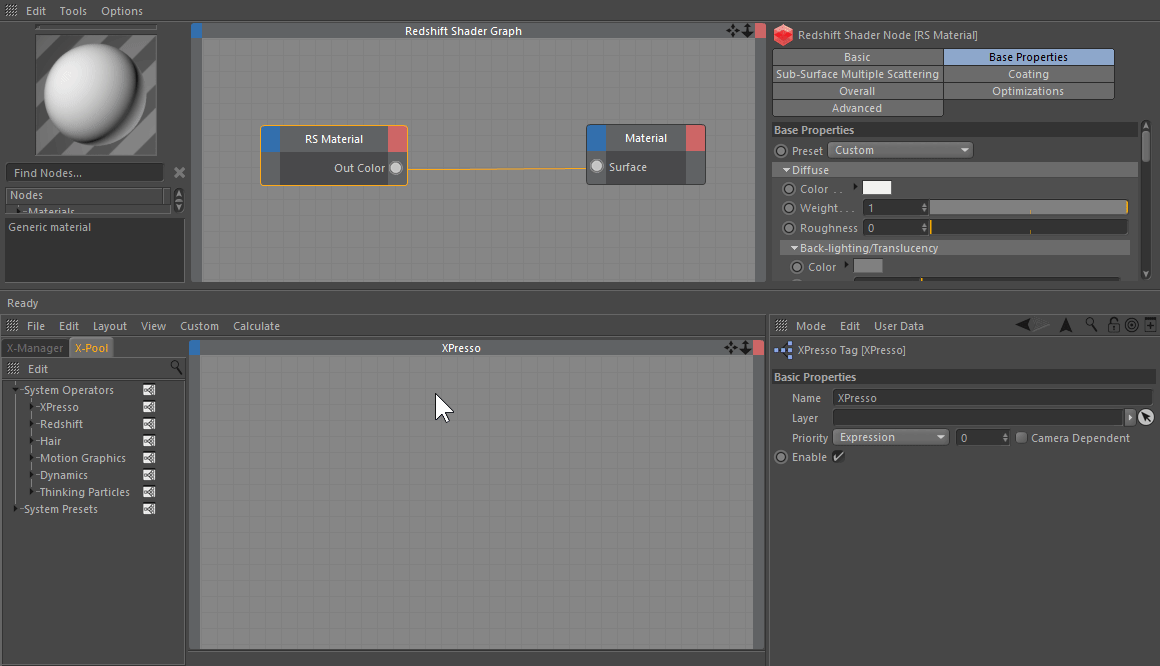
Task: Open a new Attribute Manager with plus icon
Action: (1150, 324)
